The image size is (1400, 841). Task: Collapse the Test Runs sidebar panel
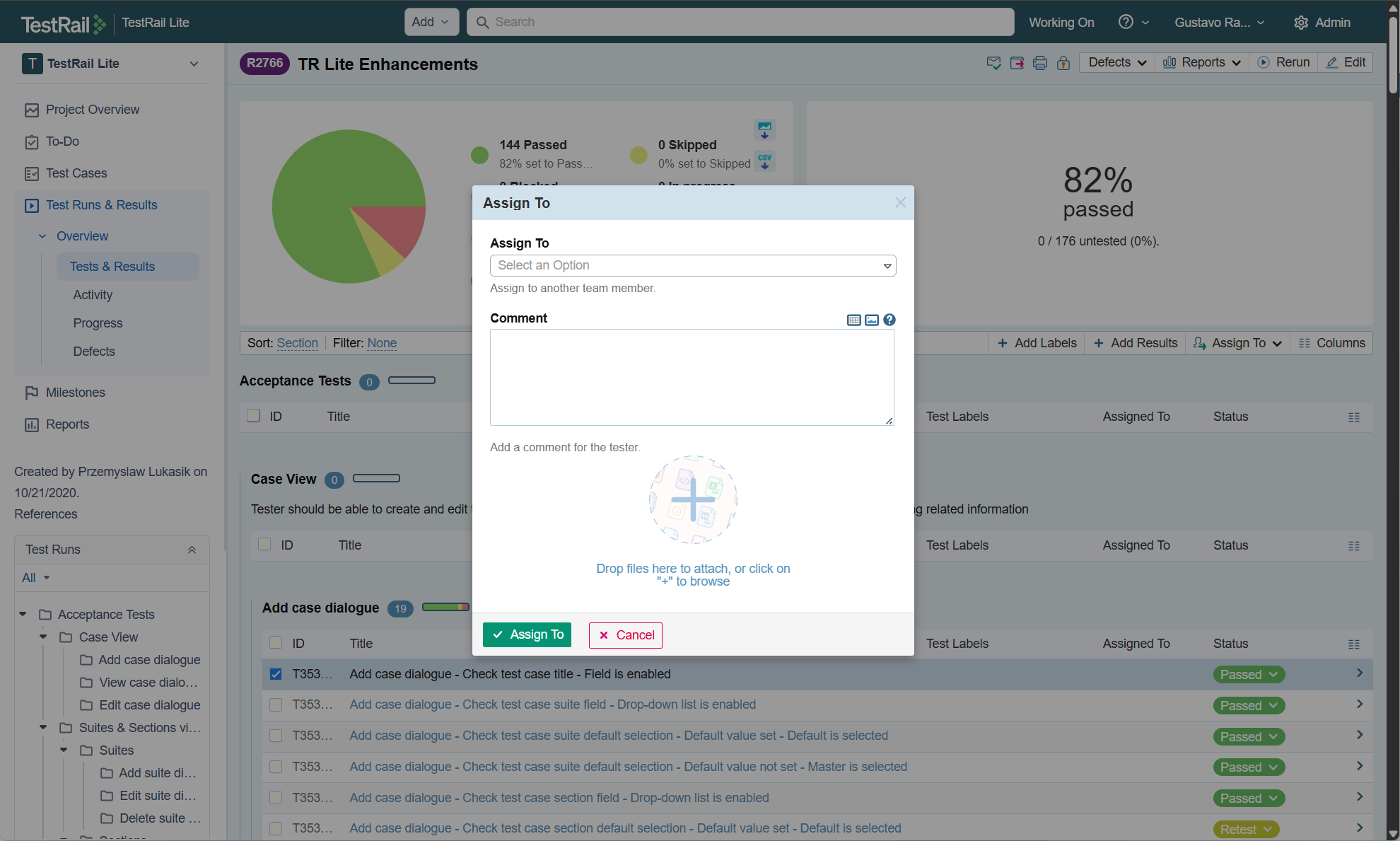click(x=192, y=550)
